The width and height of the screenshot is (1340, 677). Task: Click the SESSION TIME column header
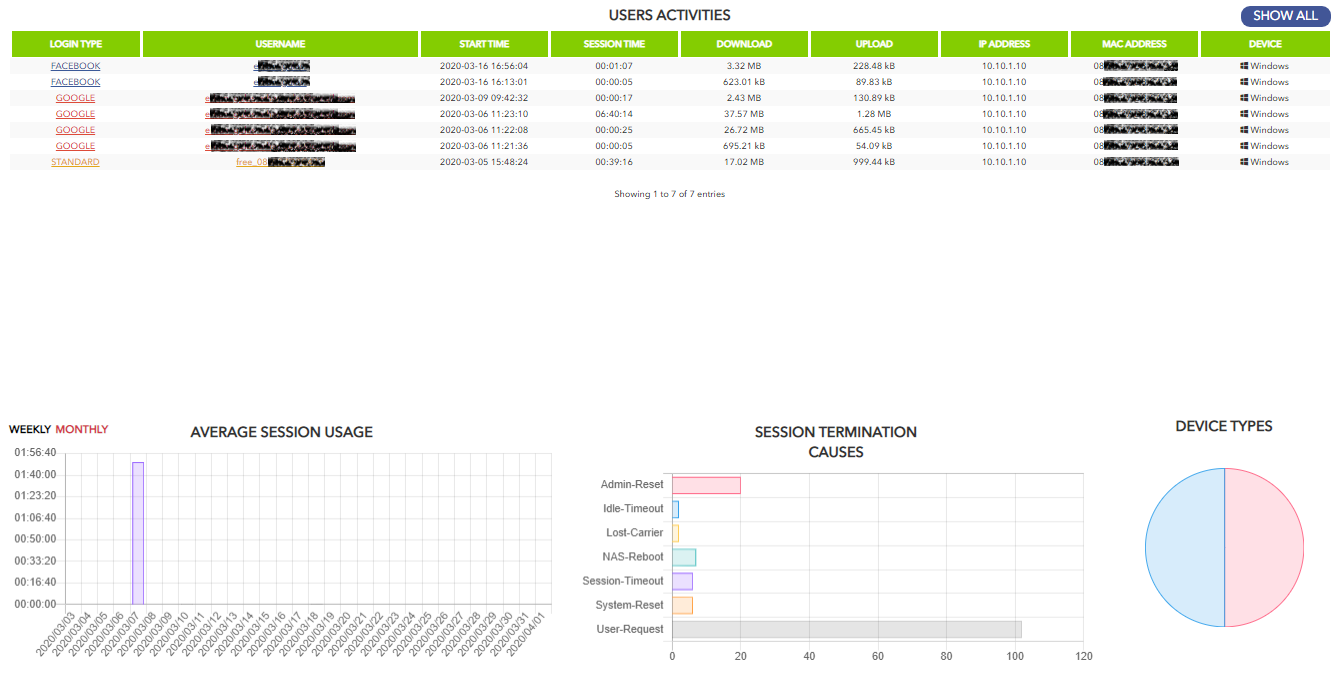(614, 43)
